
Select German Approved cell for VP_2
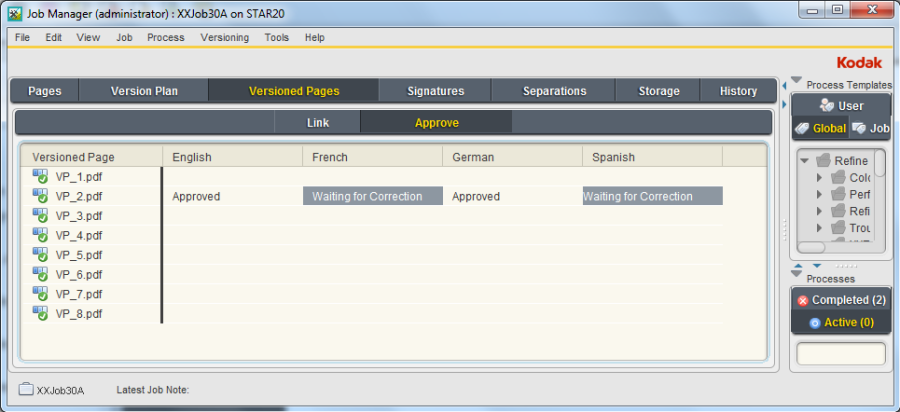coord(513,196)
